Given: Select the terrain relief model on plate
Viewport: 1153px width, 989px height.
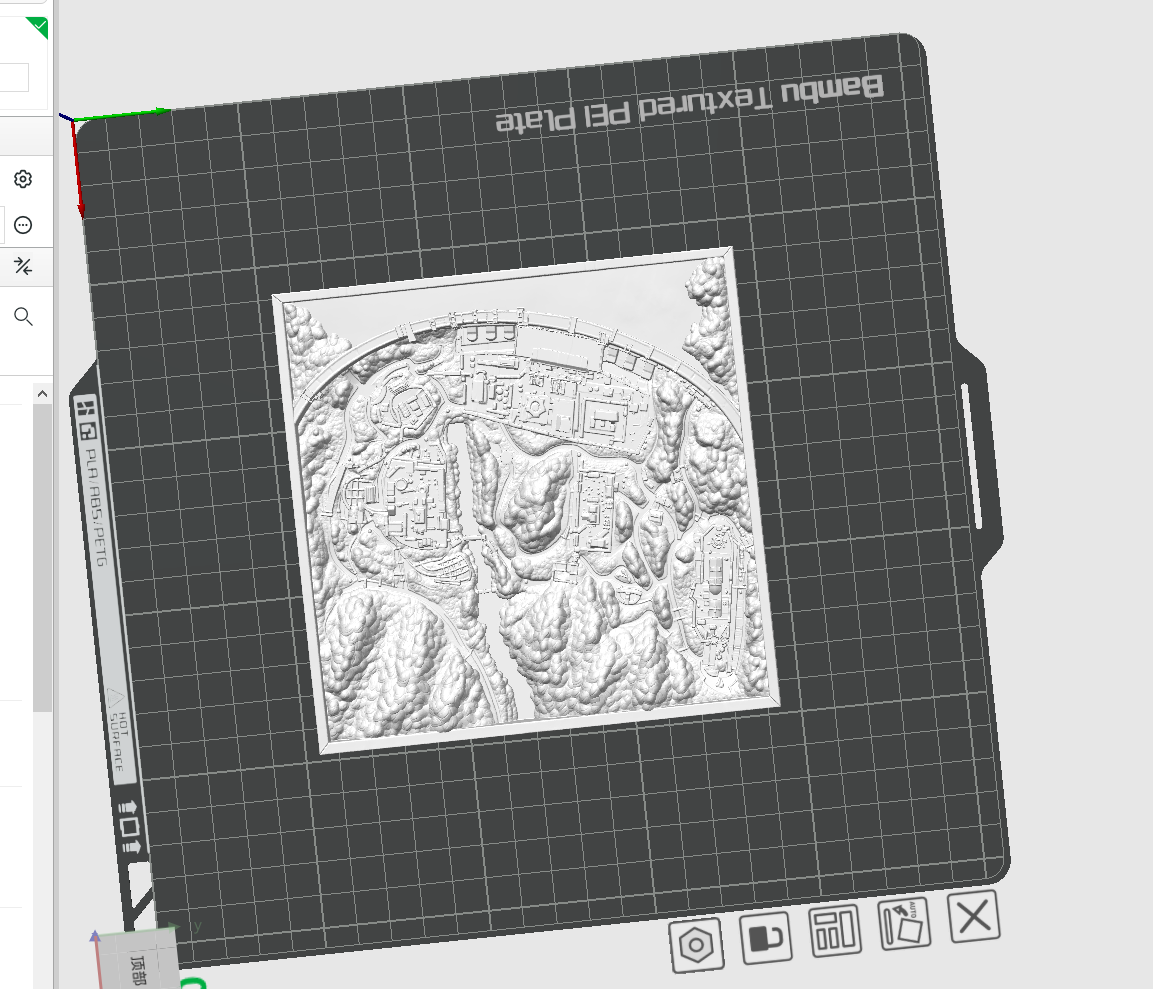Looking at the screenshot, I should coord(526,500).
